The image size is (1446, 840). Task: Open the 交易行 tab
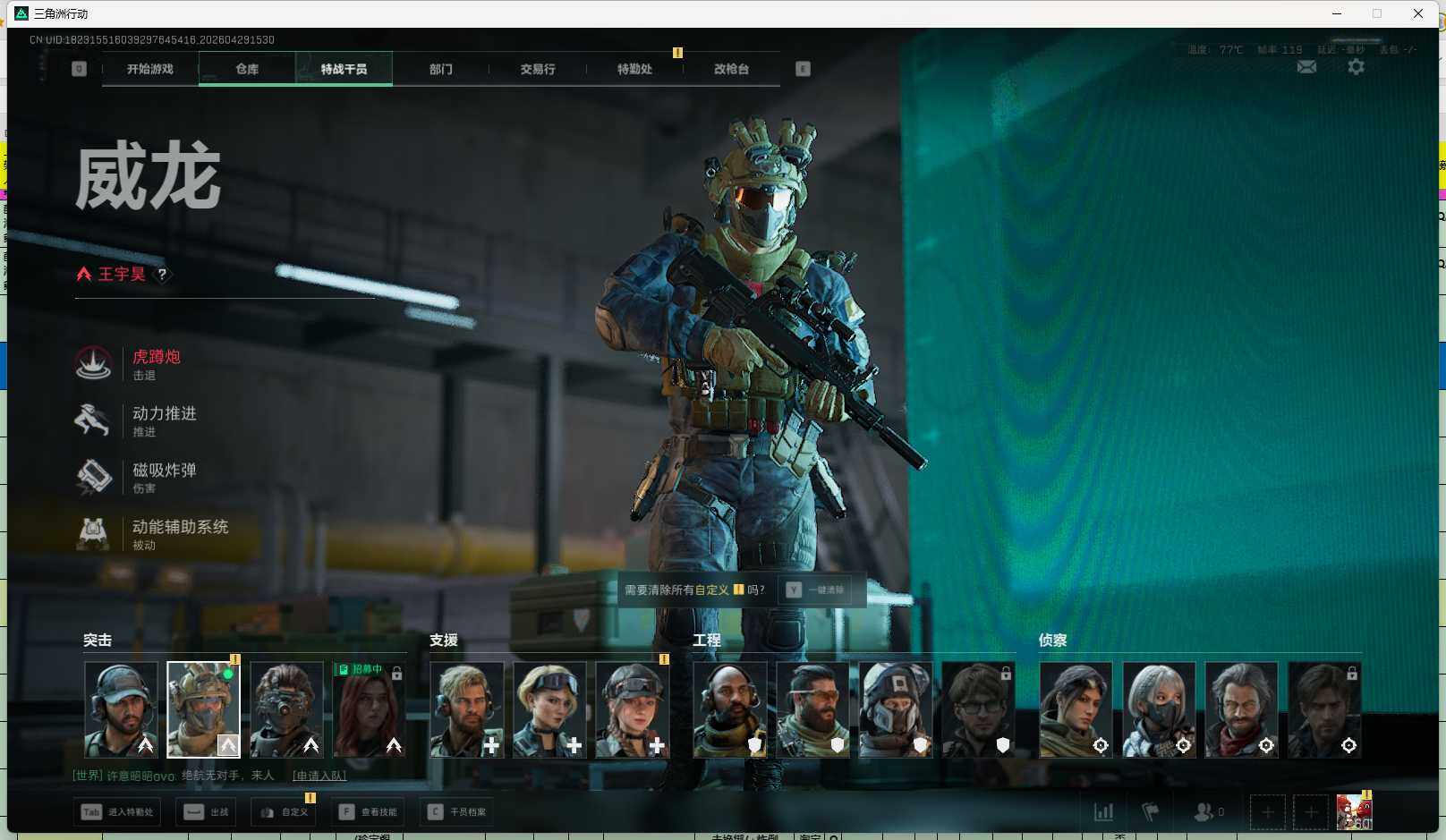538,69
